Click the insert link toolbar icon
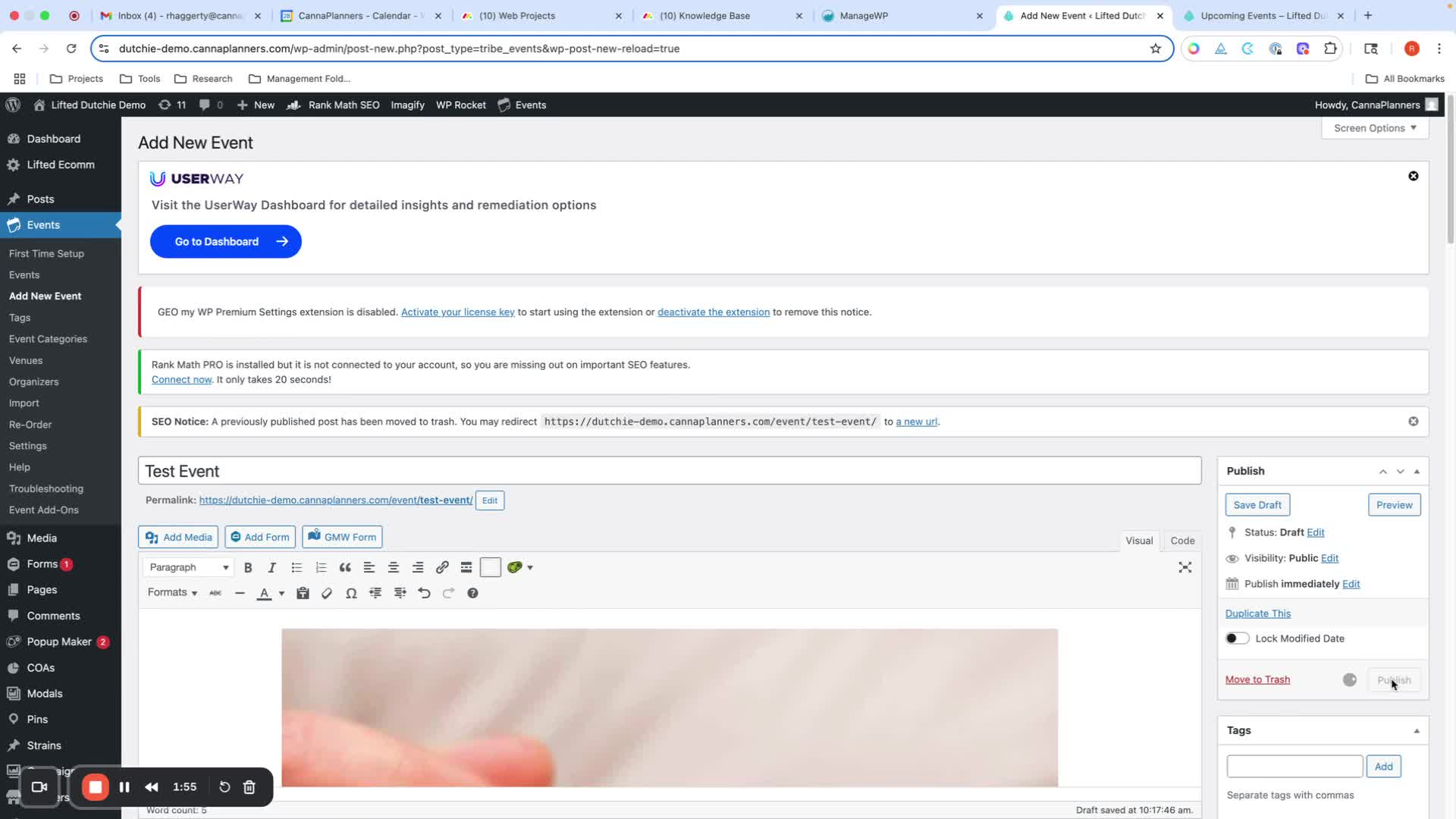 click(442, 567)
